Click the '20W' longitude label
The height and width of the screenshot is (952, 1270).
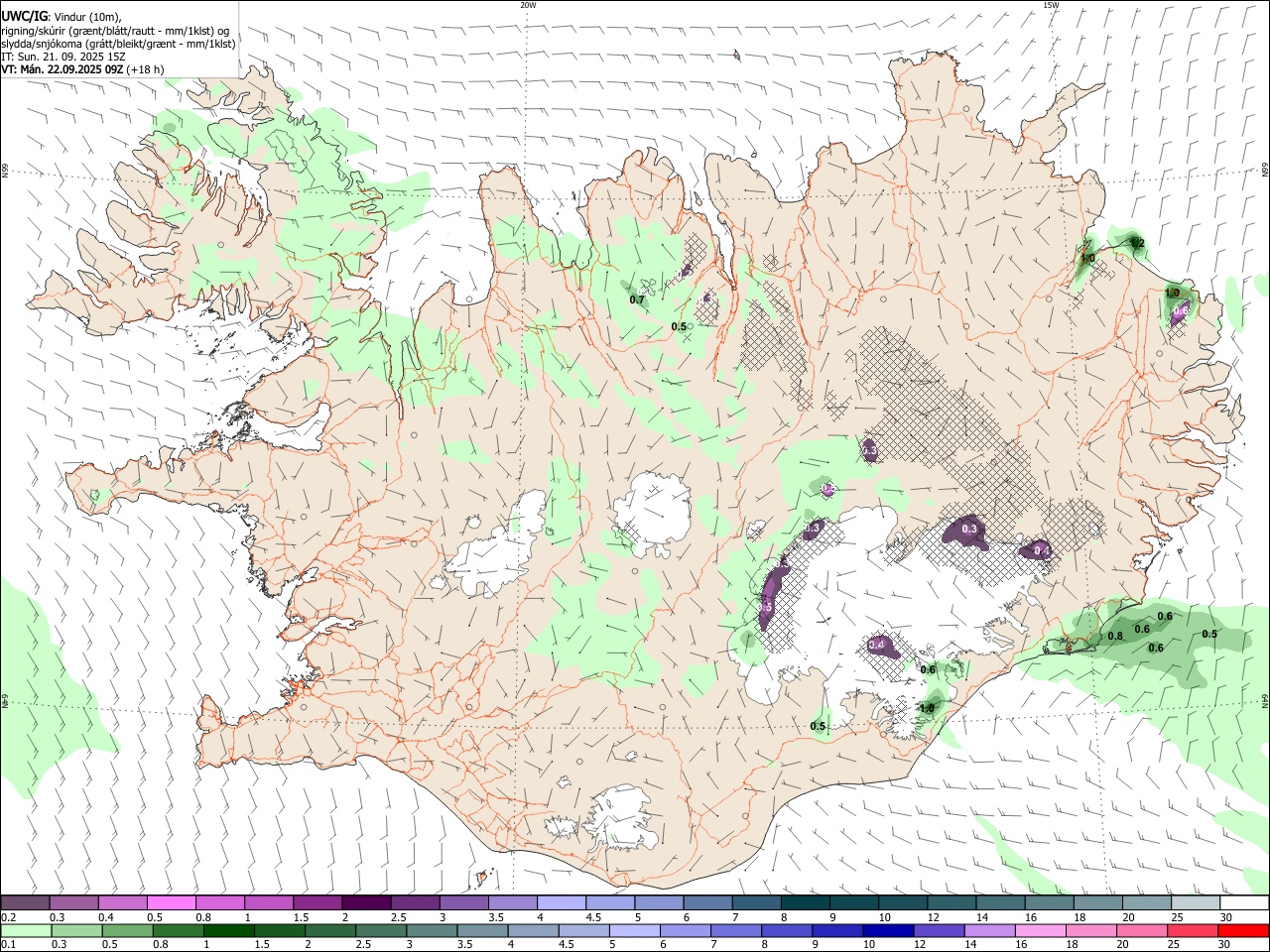(x=528, y=5)
